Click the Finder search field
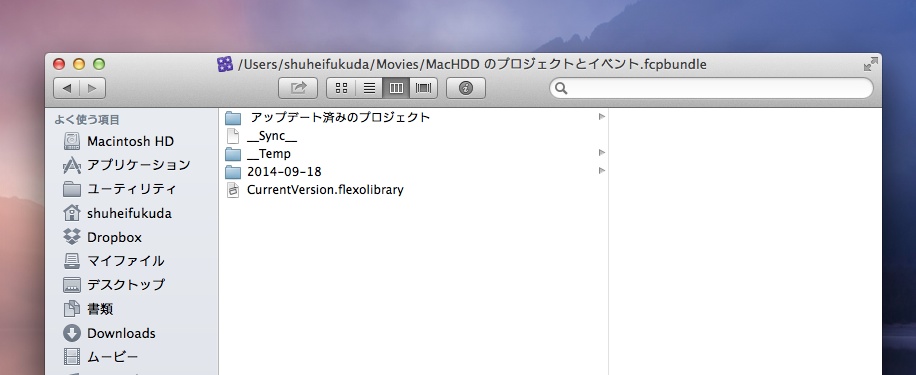Screen dimensions: 916x375 coord(712,88)
